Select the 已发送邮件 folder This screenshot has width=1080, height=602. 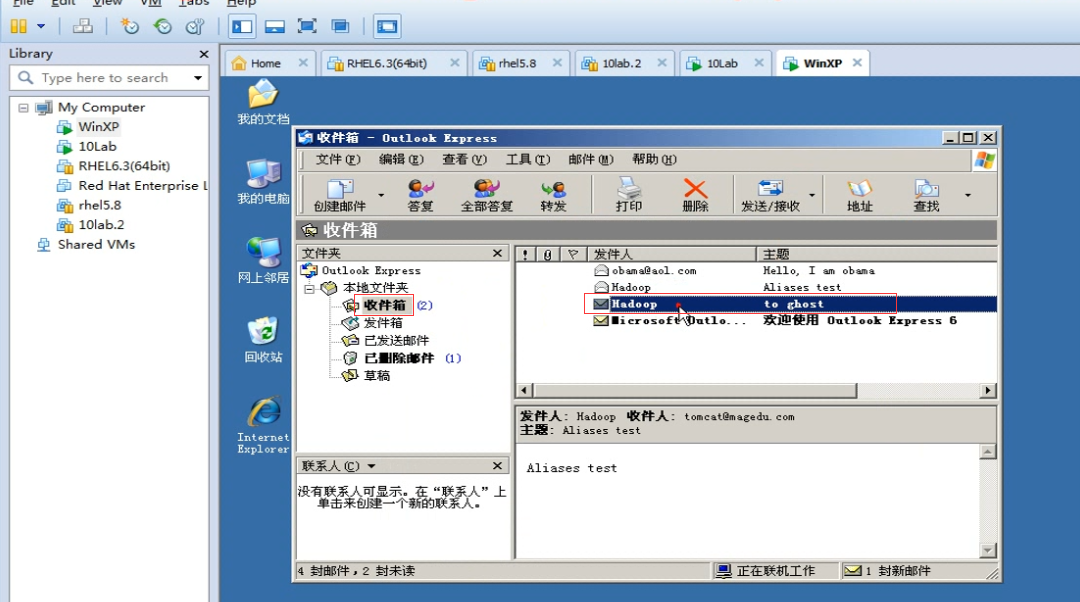[396, 340]
